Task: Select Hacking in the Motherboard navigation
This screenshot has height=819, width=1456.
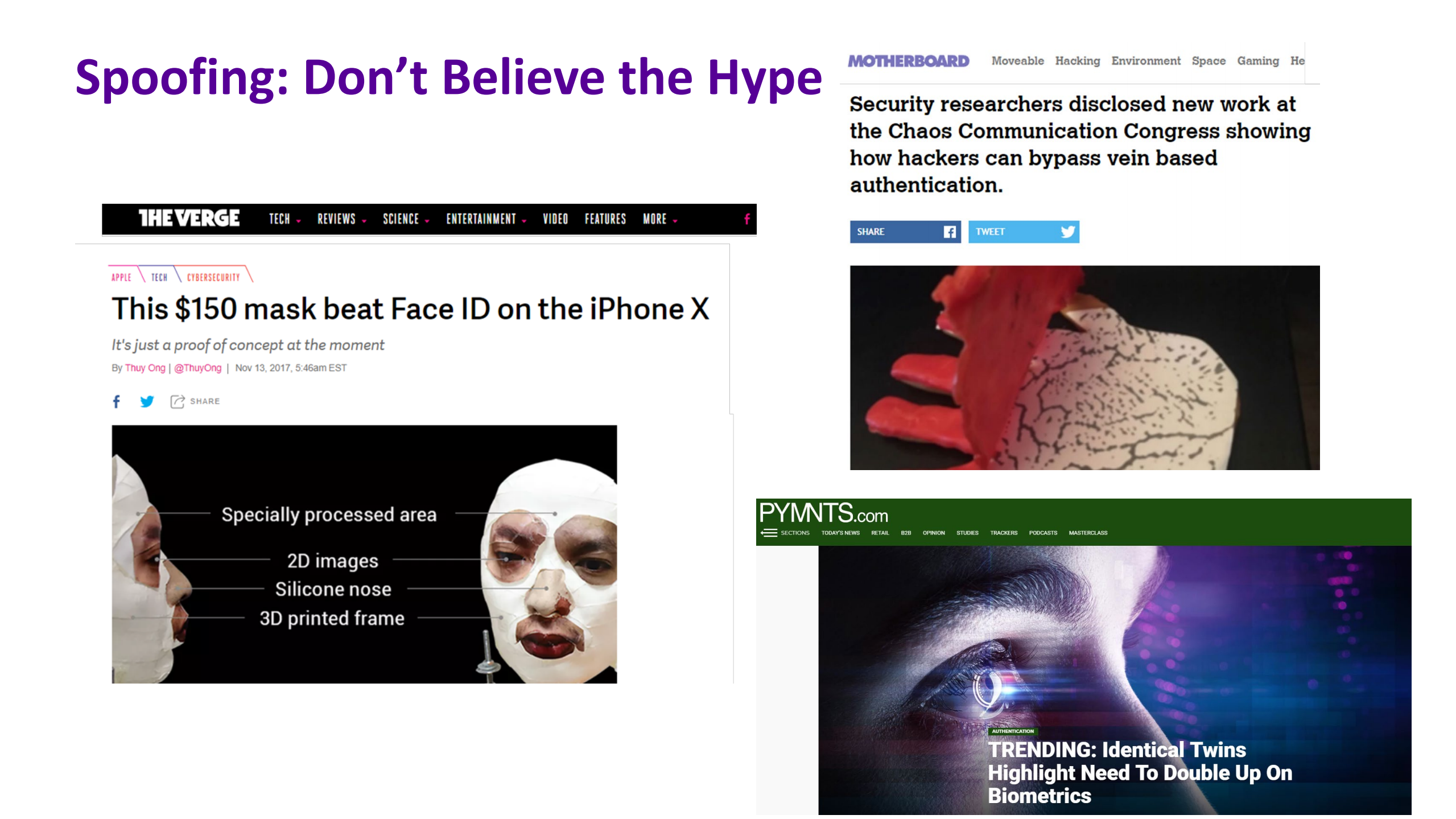Action: tap(1077, 60)
